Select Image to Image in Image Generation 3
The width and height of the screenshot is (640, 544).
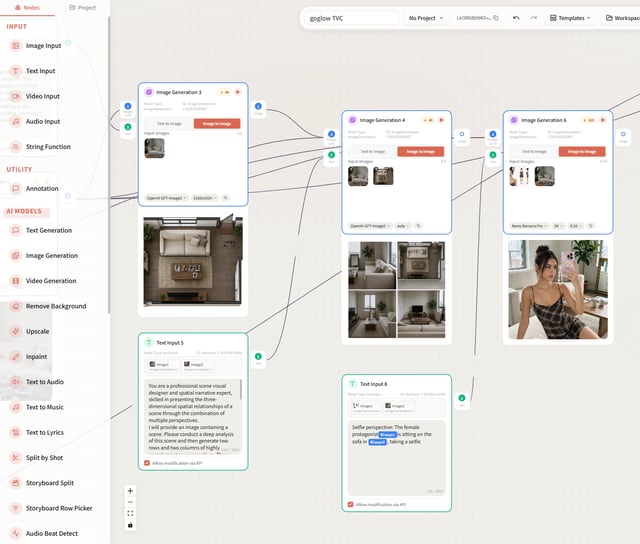[x=217, y=124]
